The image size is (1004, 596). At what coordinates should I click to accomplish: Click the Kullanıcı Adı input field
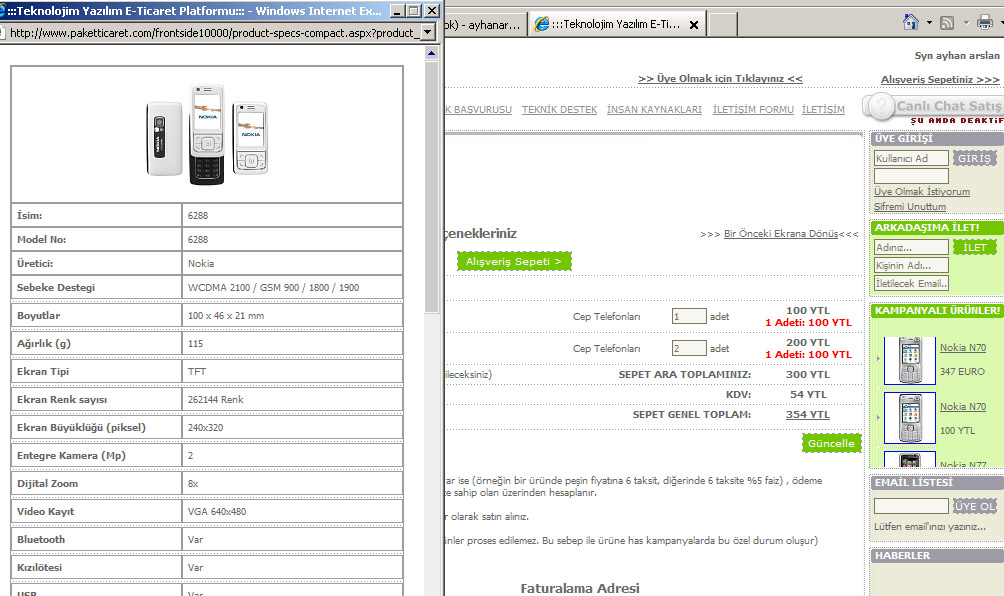pos(911,158)
